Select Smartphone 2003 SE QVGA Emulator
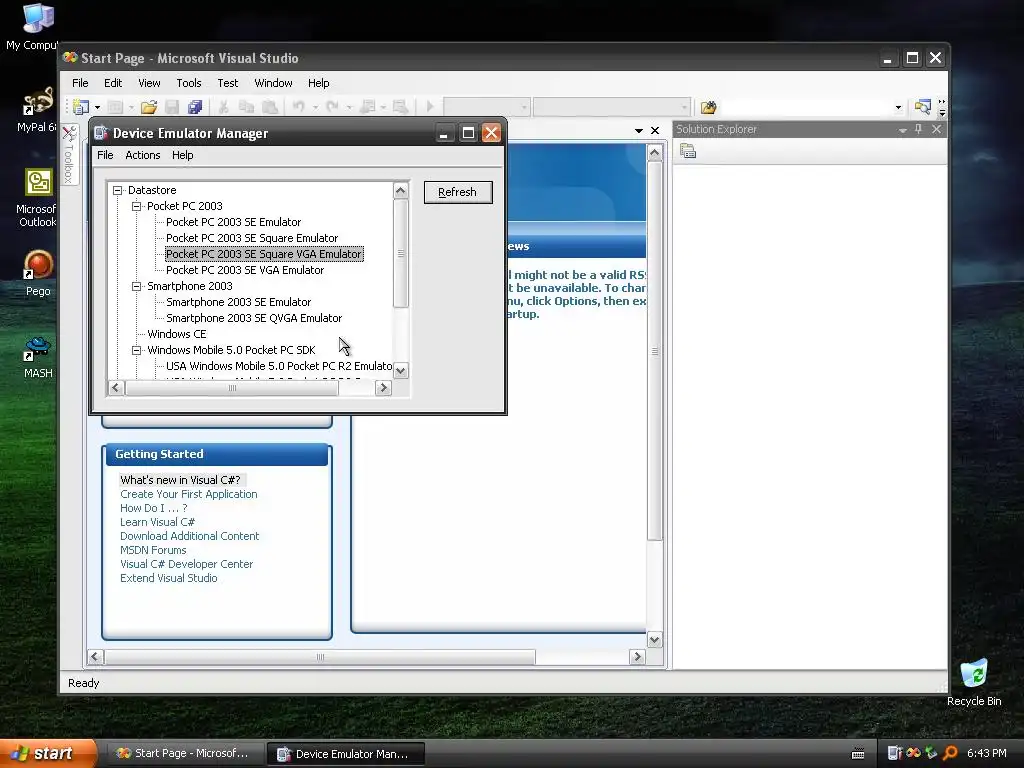This screenshot has height=768, width=1024. click(x=254, y=318)
